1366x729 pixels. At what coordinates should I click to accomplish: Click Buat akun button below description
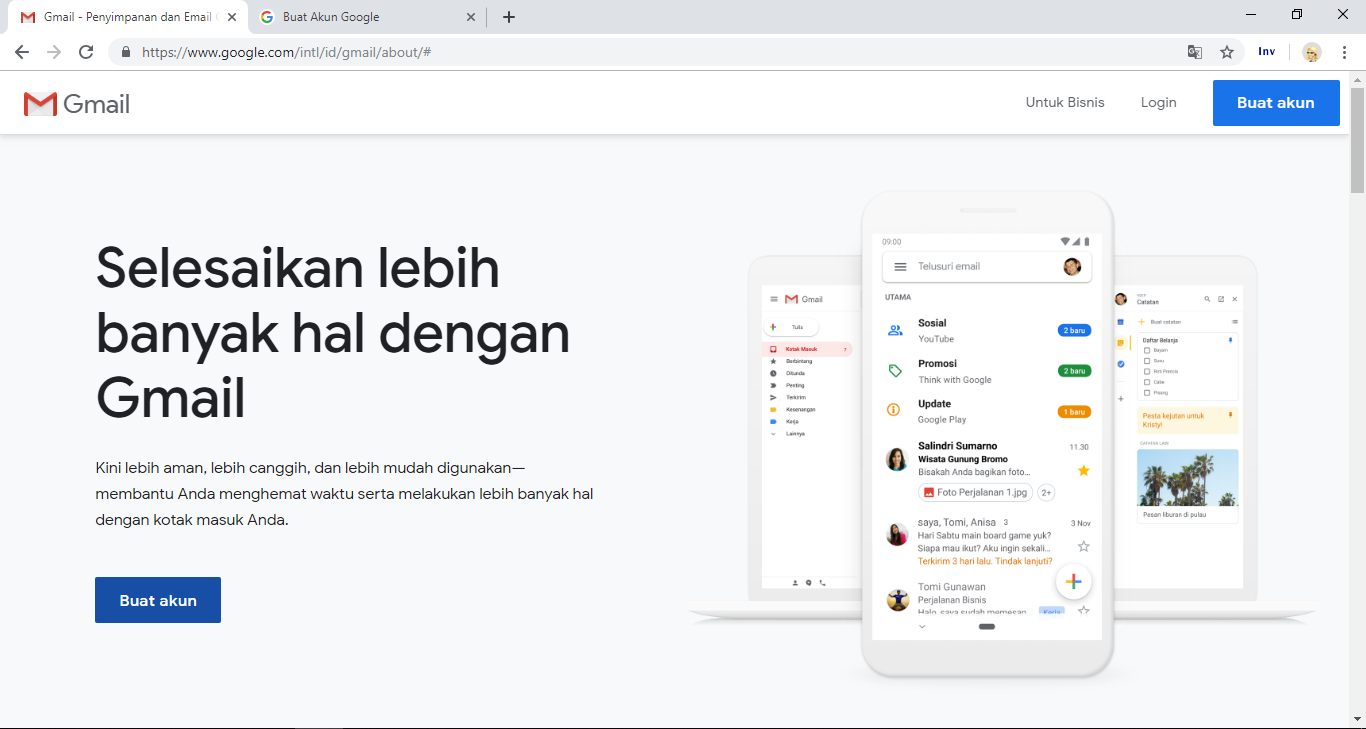(158, 600)
